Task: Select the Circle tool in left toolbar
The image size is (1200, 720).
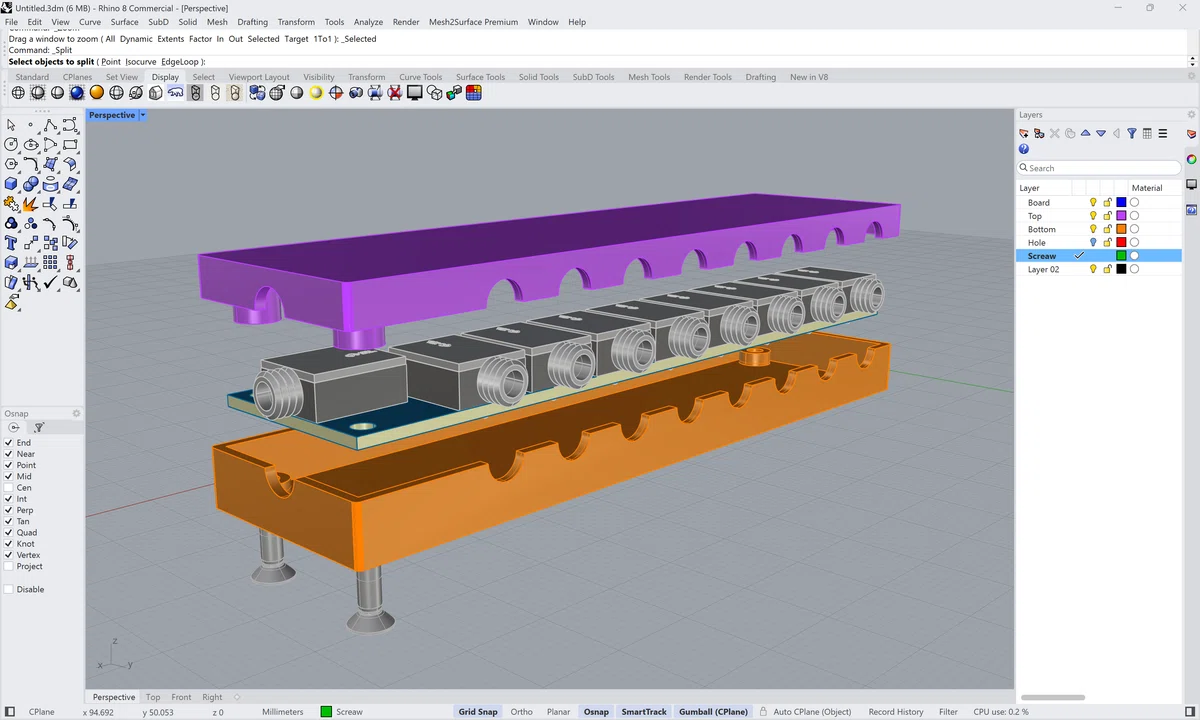Action: (11, 144)
